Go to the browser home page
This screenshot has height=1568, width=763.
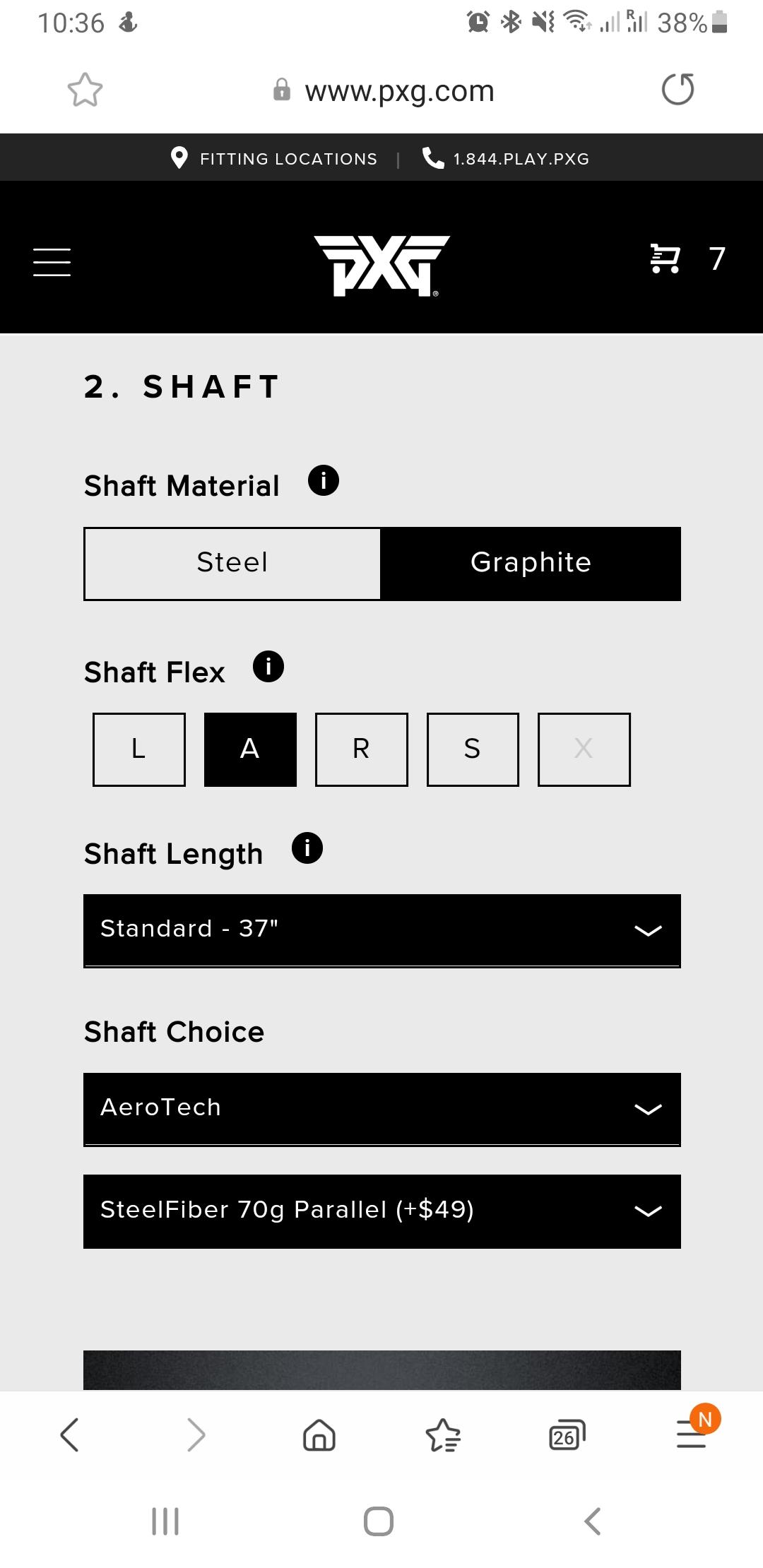click(319, 1435)
